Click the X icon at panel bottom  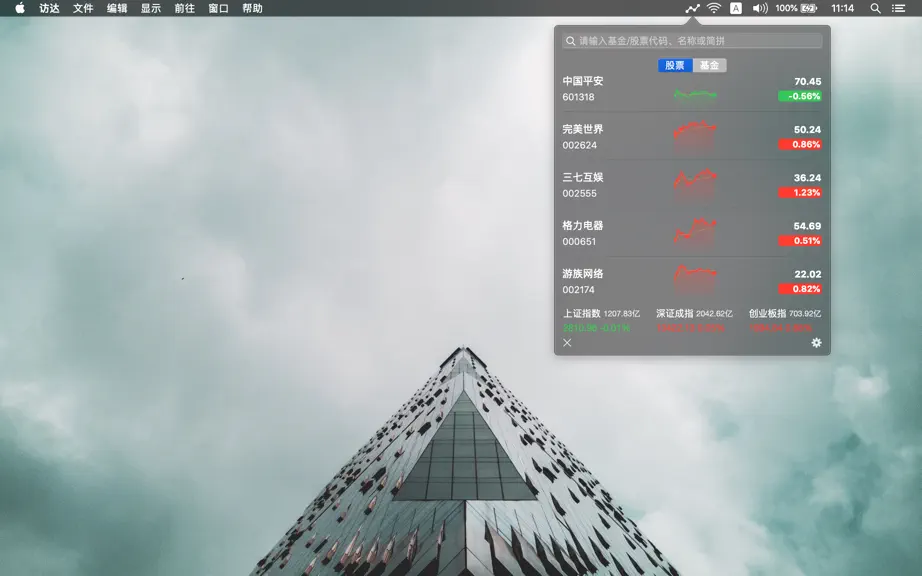[x=567, y=343]
